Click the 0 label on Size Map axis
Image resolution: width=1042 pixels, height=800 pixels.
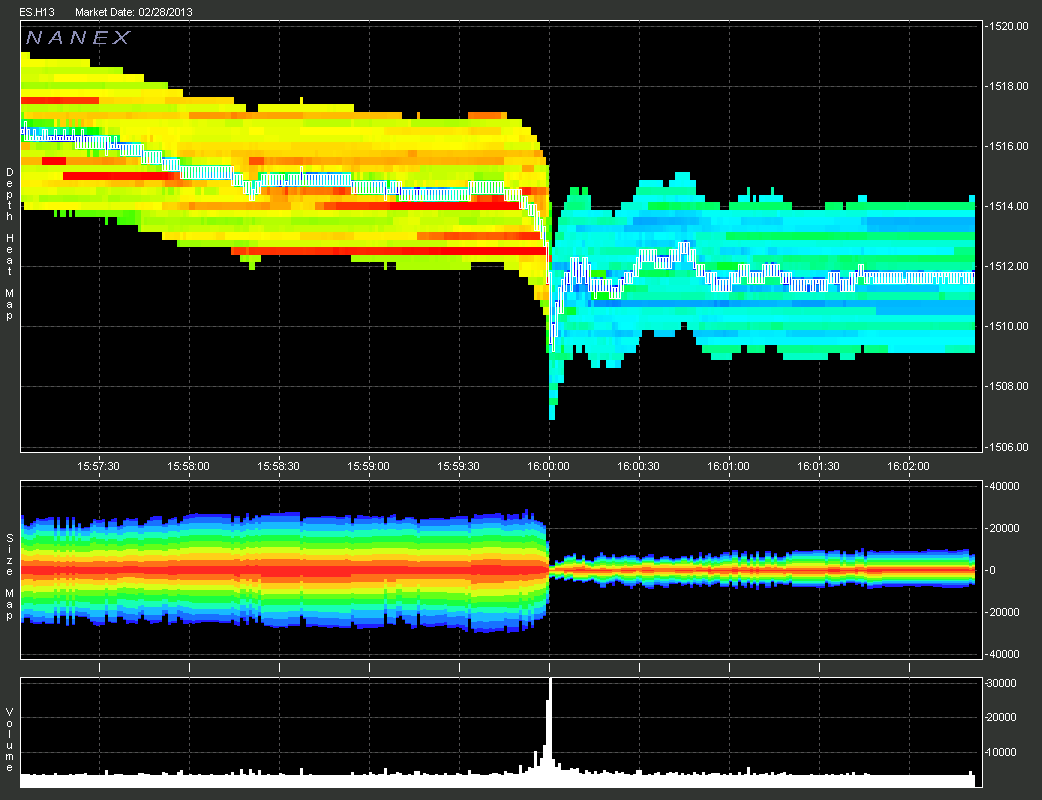990,570
